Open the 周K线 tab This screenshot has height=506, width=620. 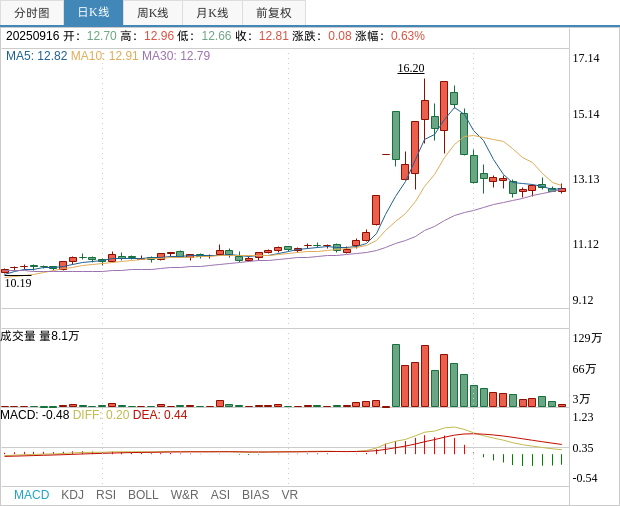153,13
